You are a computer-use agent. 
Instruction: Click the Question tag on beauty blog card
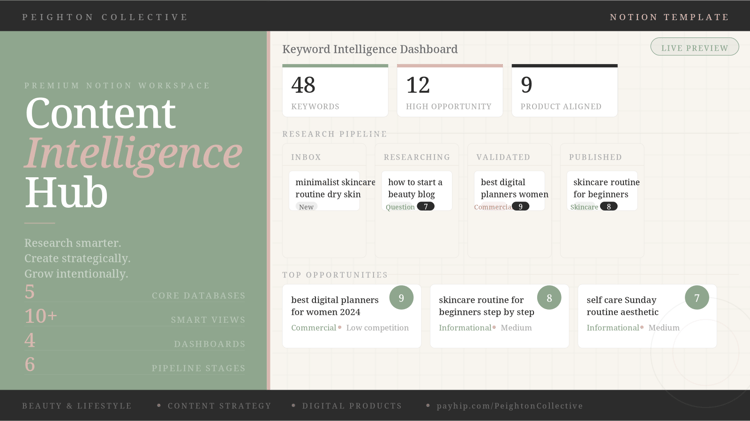point(400,207)
